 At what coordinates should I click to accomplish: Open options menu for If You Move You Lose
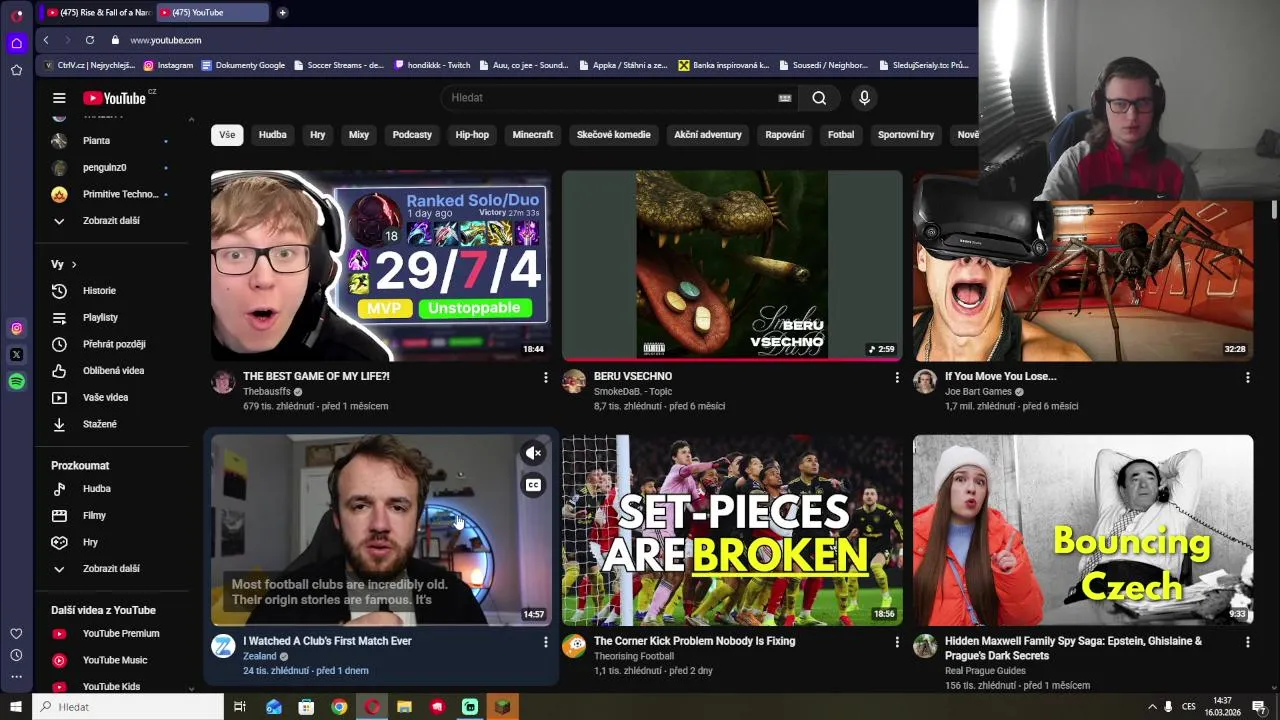tap(1247, 377)
